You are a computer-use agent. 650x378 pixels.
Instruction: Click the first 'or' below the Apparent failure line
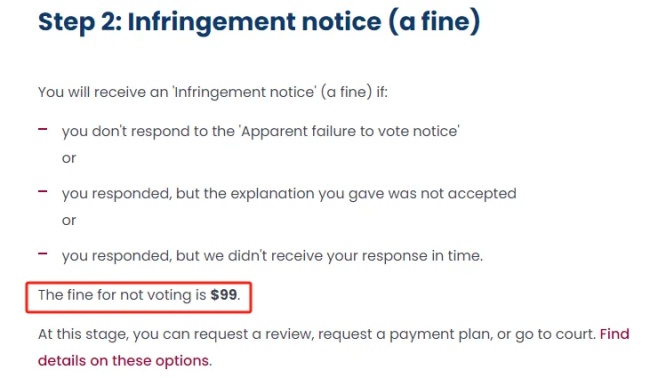69,158
